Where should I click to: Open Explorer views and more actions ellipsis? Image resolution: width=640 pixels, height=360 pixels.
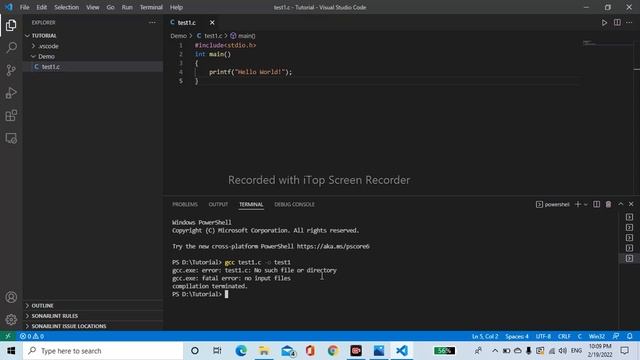tap(152, 22)
